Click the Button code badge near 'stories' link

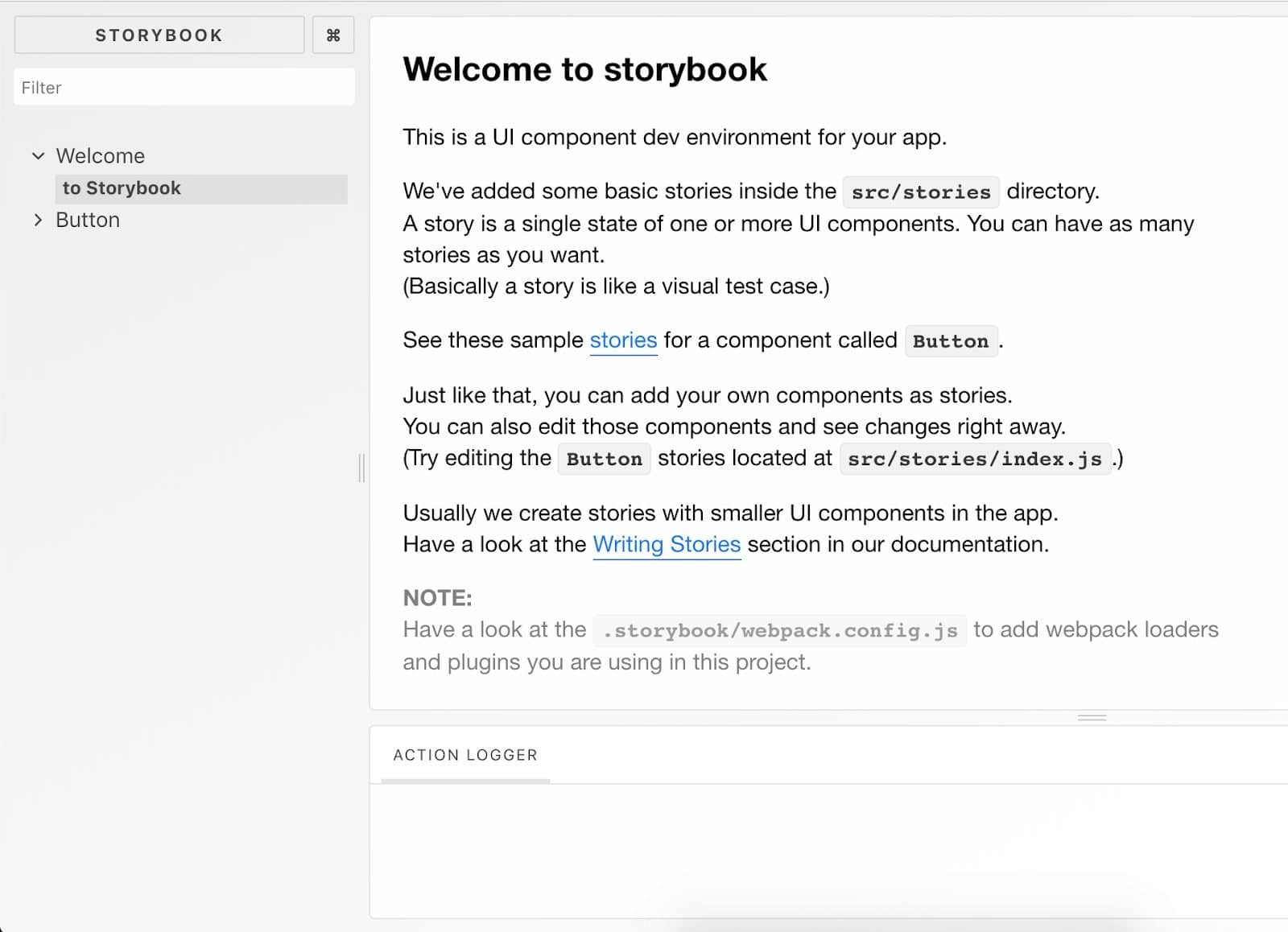pyautogui.click(x=951, y=341)
